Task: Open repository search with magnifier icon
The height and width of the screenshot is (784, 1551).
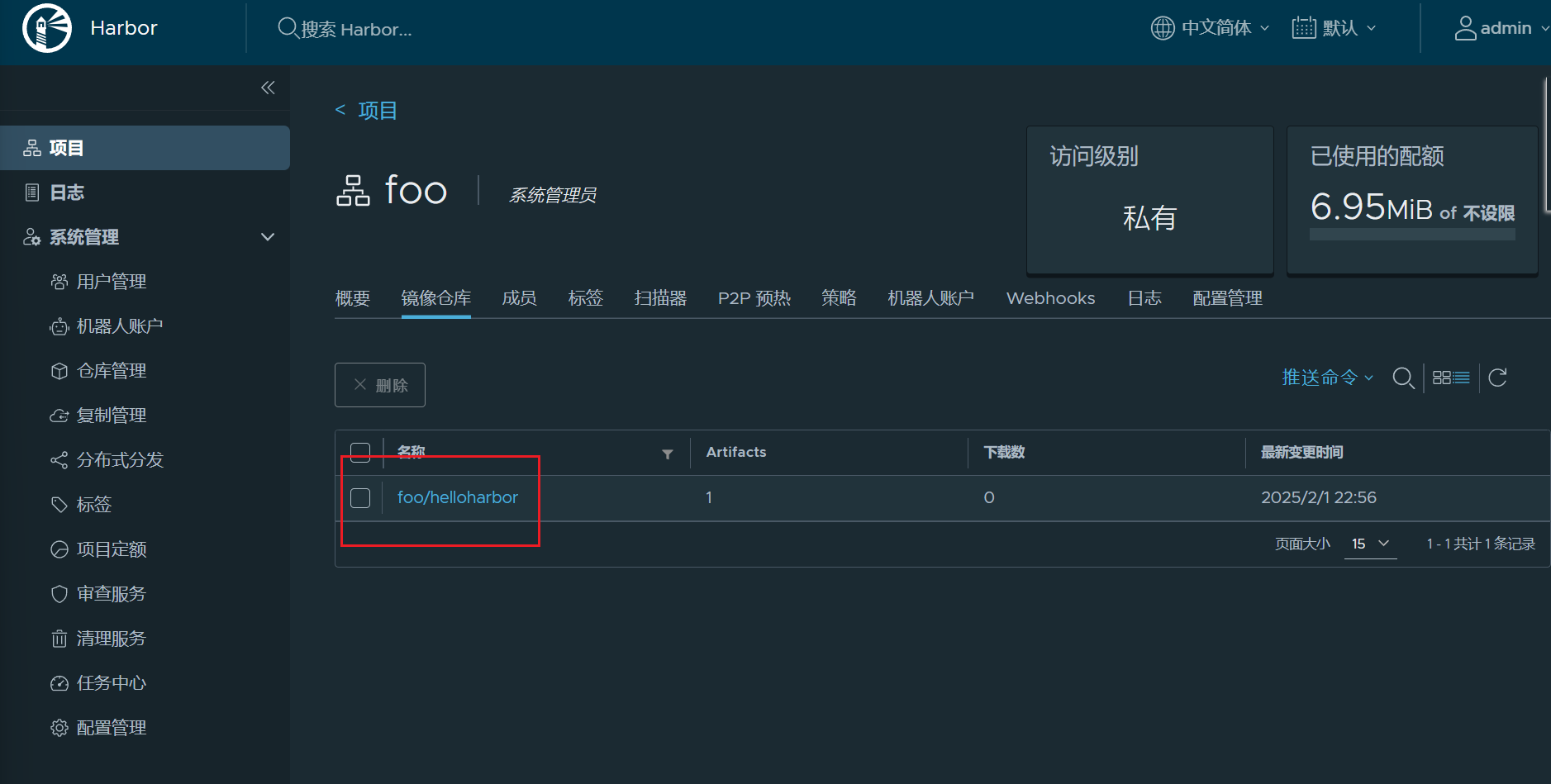Action: click(x=1403, y=378)
